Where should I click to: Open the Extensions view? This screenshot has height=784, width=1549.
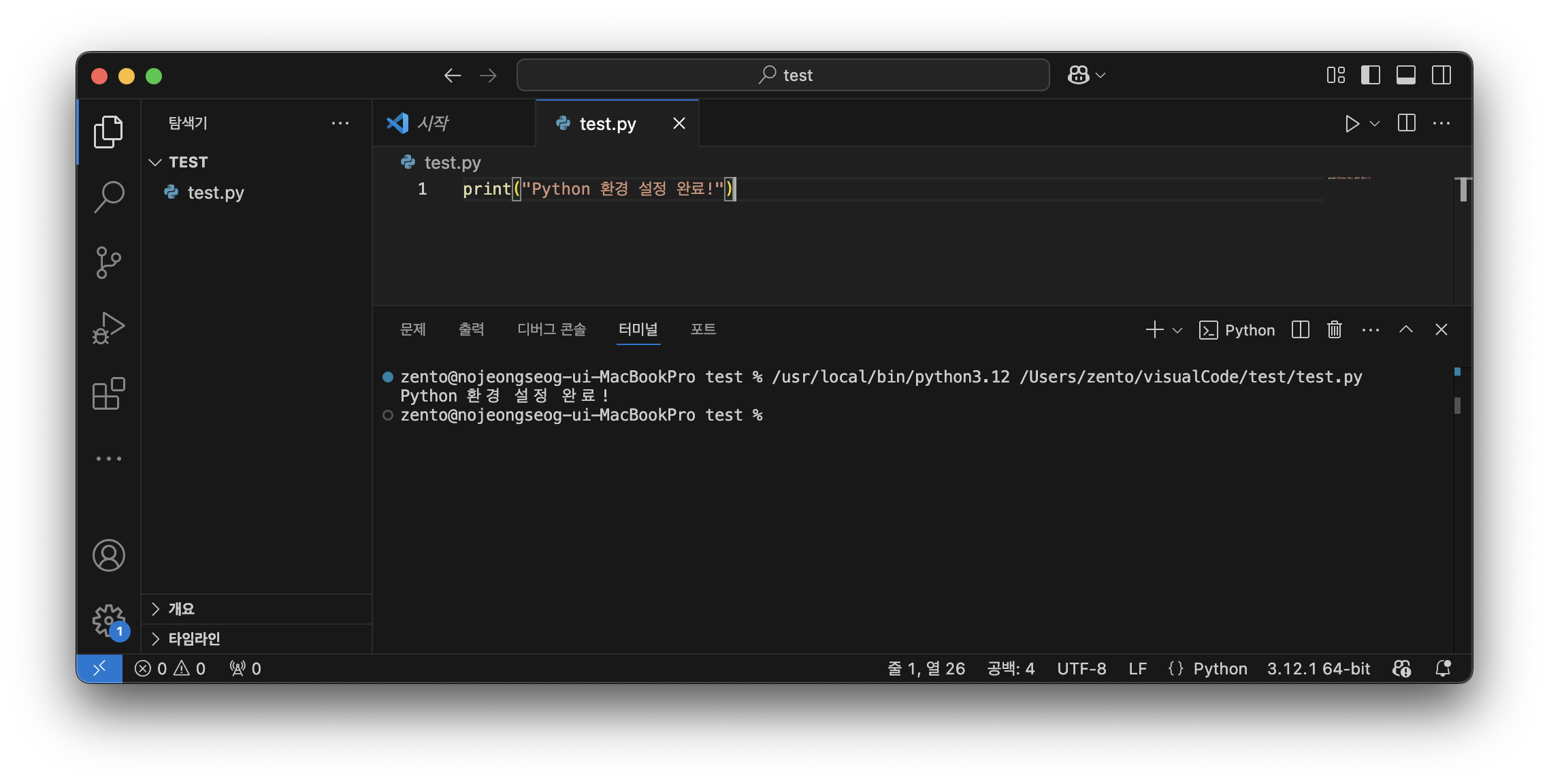click(108, 393)
